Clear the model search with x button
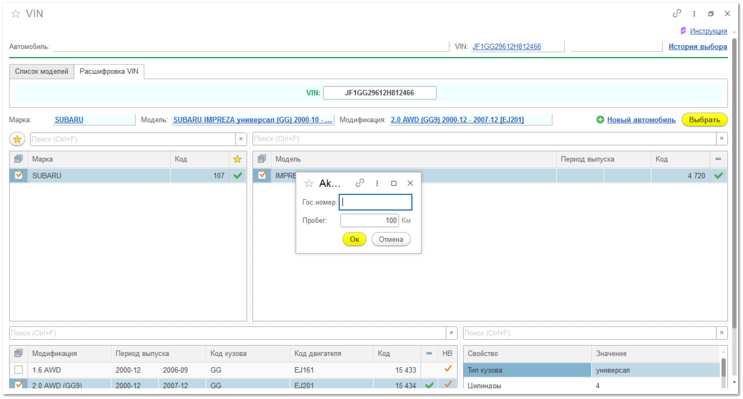Viewport: 743px width, 399px height. [722, 139]
